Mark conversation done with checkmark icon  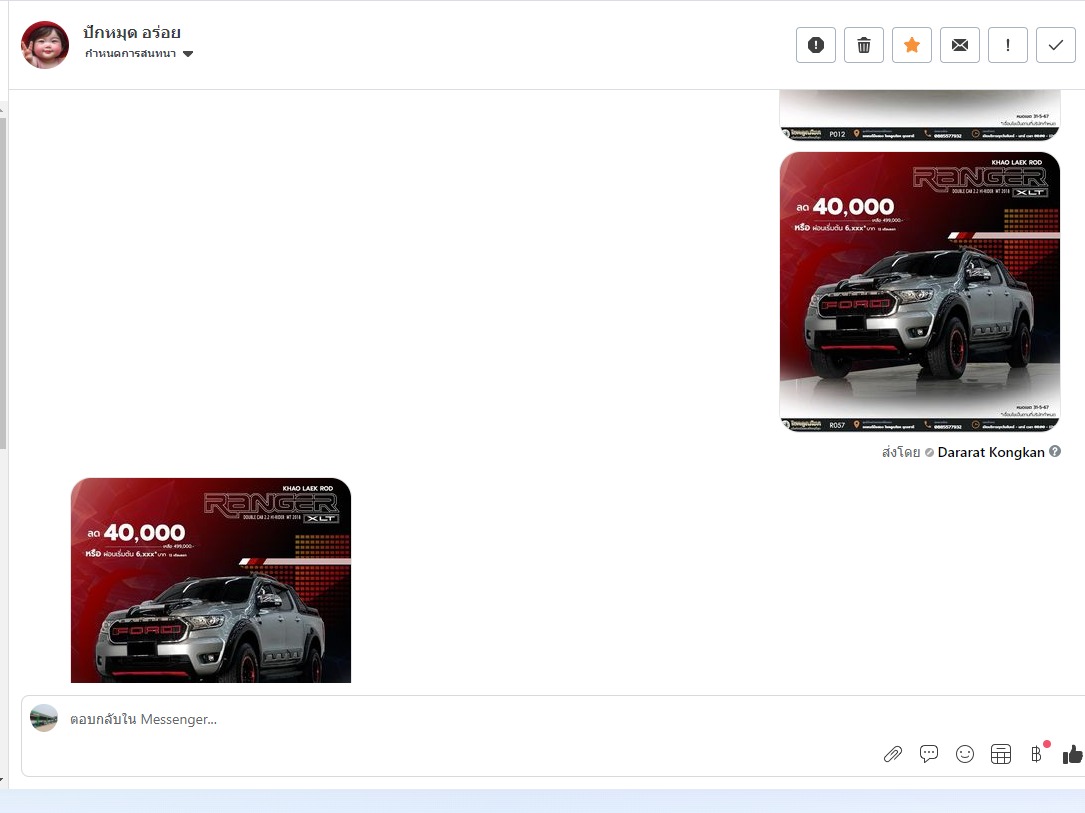point(1056,45)
